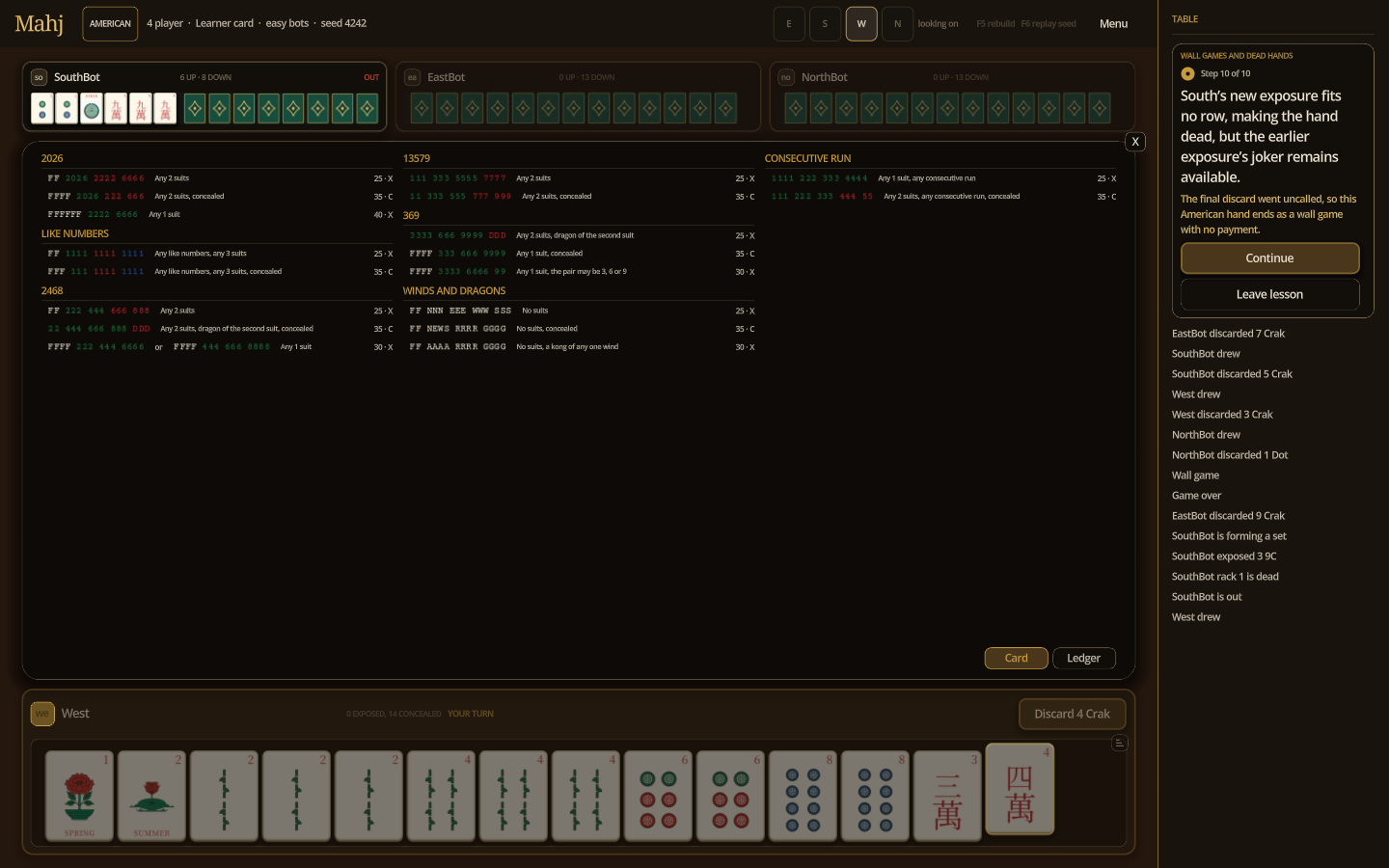Screen dimensions: 1389x868
Task: Click F5 rebuild
Action: click(x=995, y=24)
